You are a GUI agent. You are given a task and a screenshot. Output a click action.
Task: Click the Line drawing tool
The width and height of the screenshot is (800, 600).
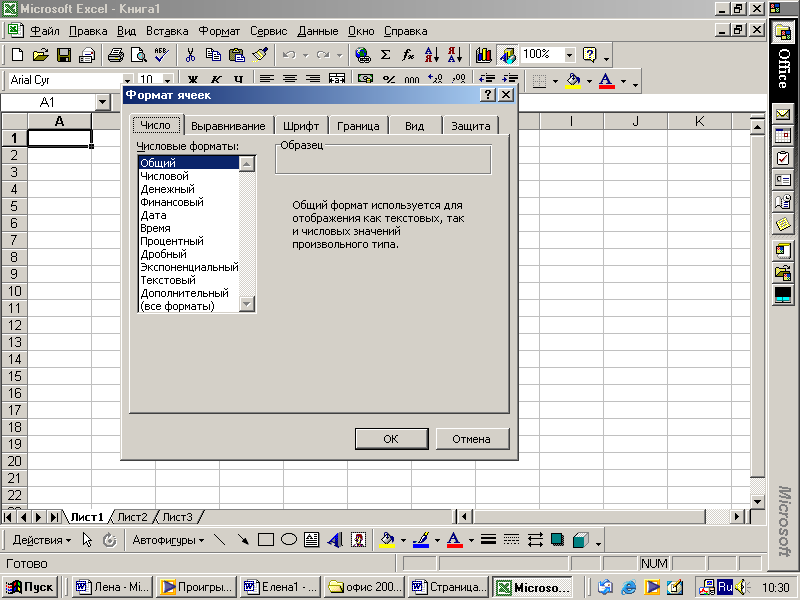coord(219,540)
